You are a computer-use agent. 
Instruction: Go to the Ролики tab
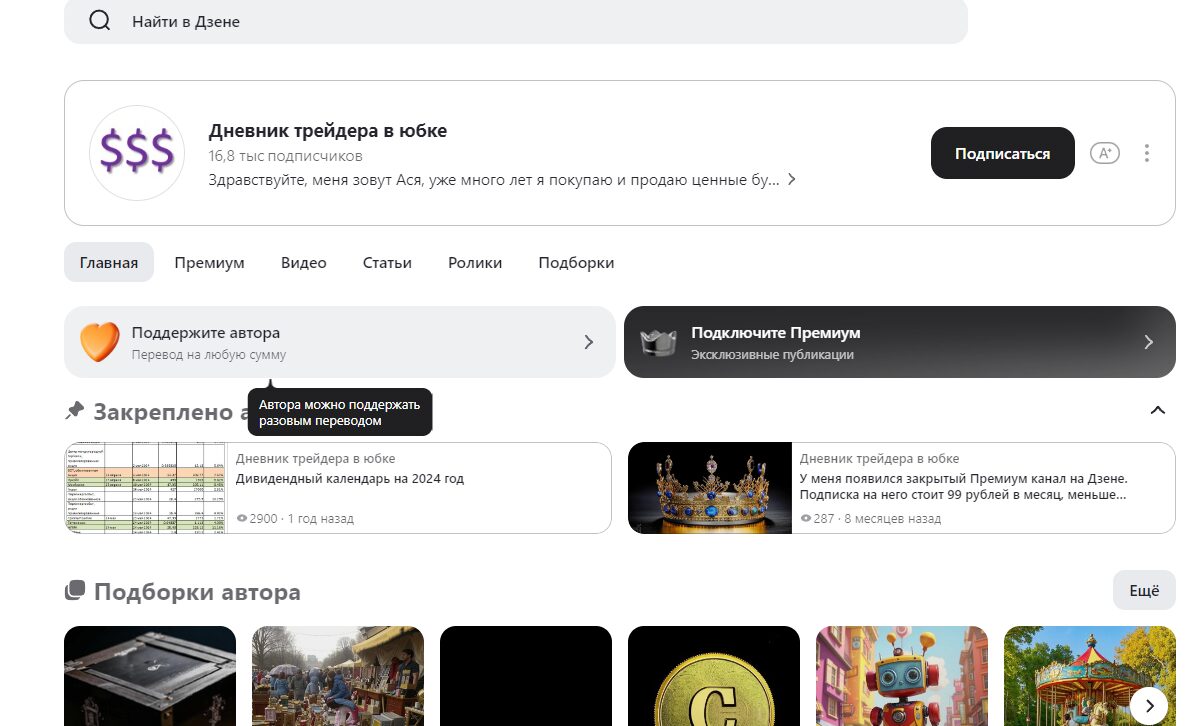[x=475, y=262]
